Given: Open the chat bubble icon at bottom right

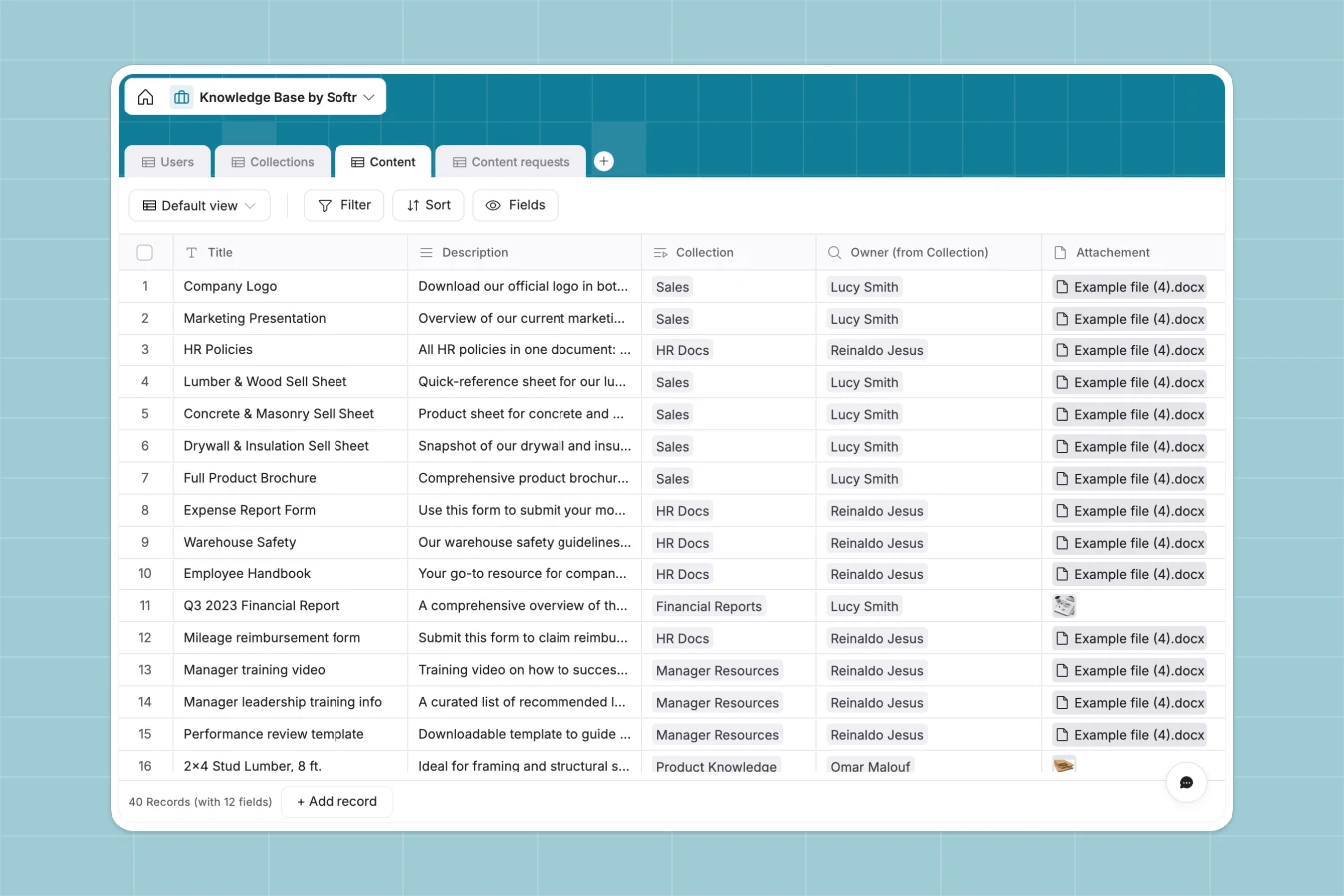Looking at the screenshot, I should [1186, 784].
